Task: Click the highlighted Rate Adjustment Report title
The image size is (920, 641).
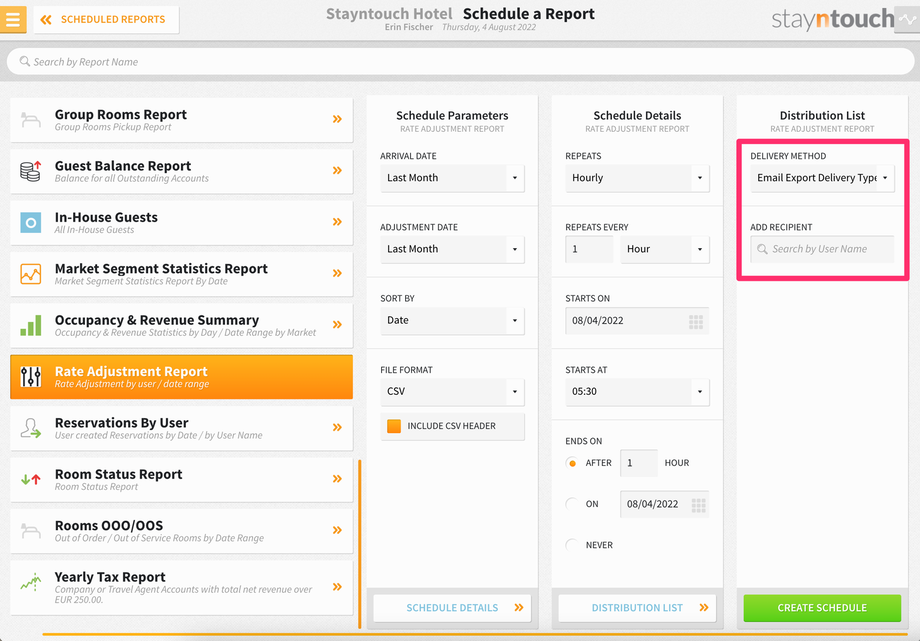Action: 131,372
